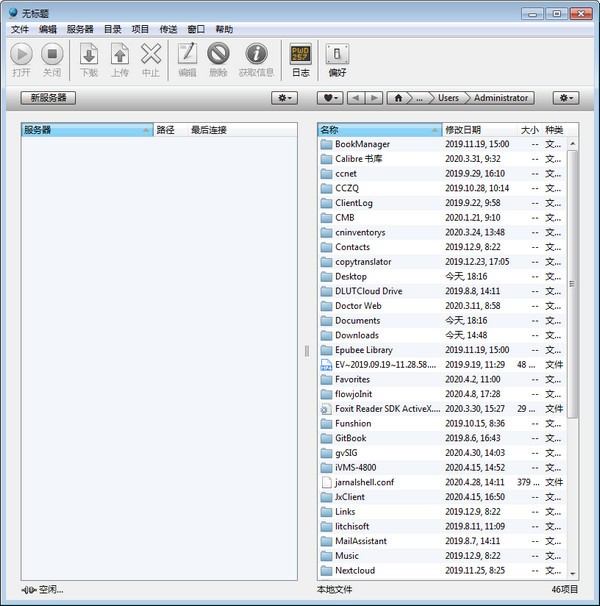Navigate forward with the right arrow button
The image size is (600, 606).
click(374, 98)
